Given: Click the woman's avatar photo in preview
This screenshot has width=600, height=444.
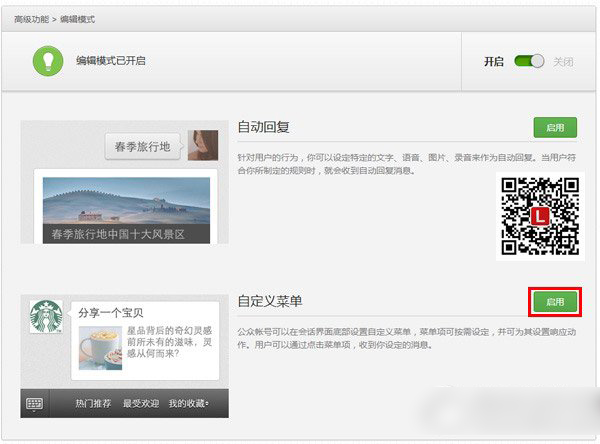Looking at the screenshot, I should pos(203,145).
